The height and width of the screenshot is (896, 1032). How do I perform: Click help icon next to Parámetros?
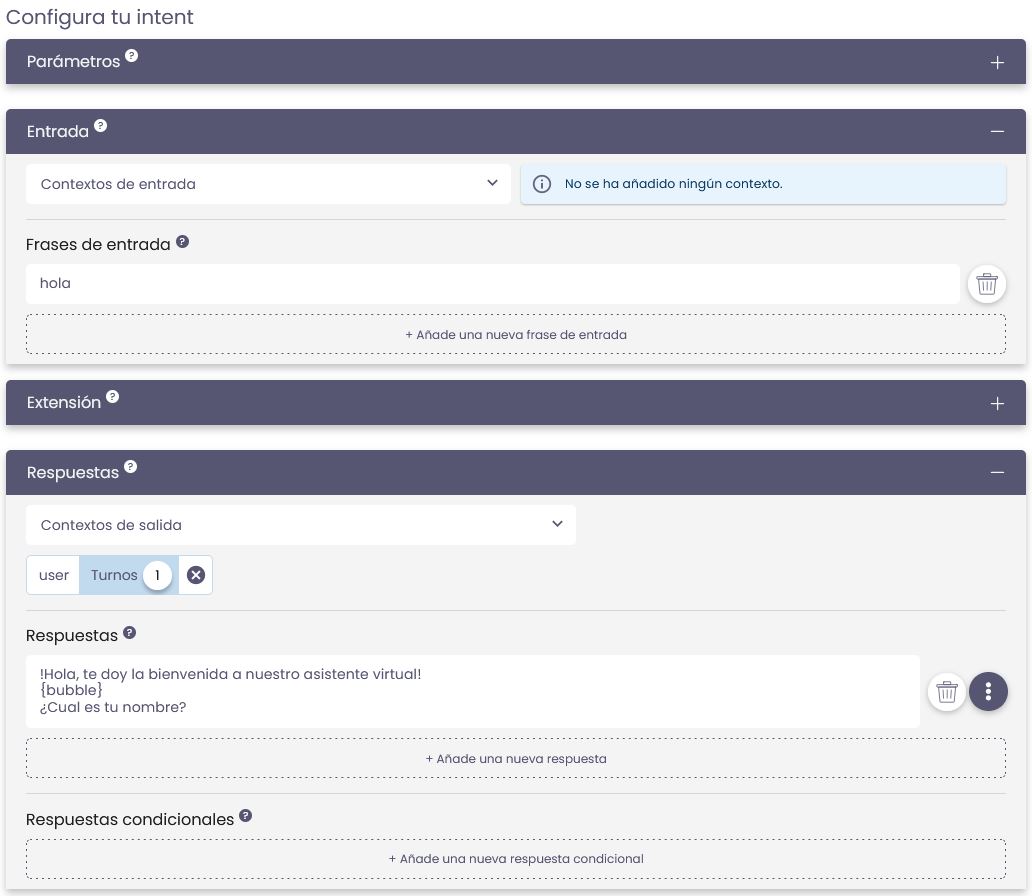131,56
